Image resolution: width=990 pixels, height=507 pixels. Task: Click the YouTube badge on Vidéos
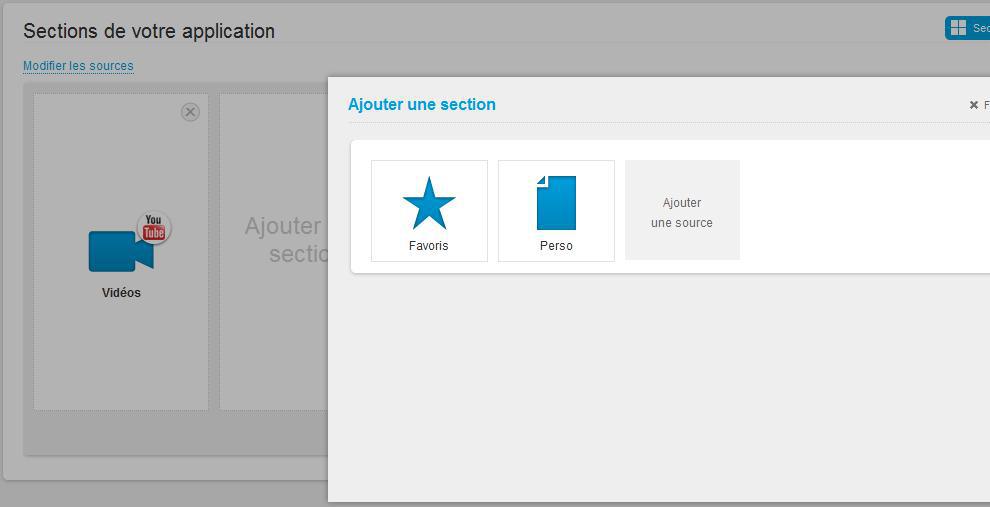tap(154, 227)
